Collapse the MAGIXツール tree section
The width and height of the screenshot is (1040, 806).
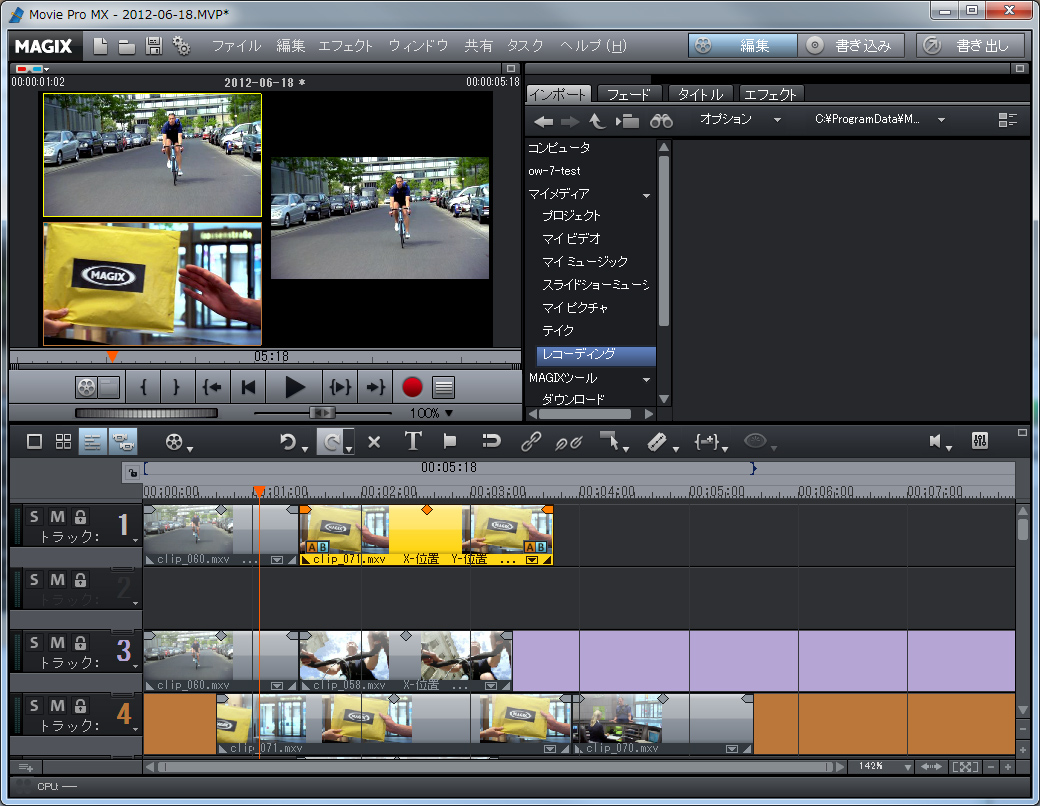coord(646,379)
